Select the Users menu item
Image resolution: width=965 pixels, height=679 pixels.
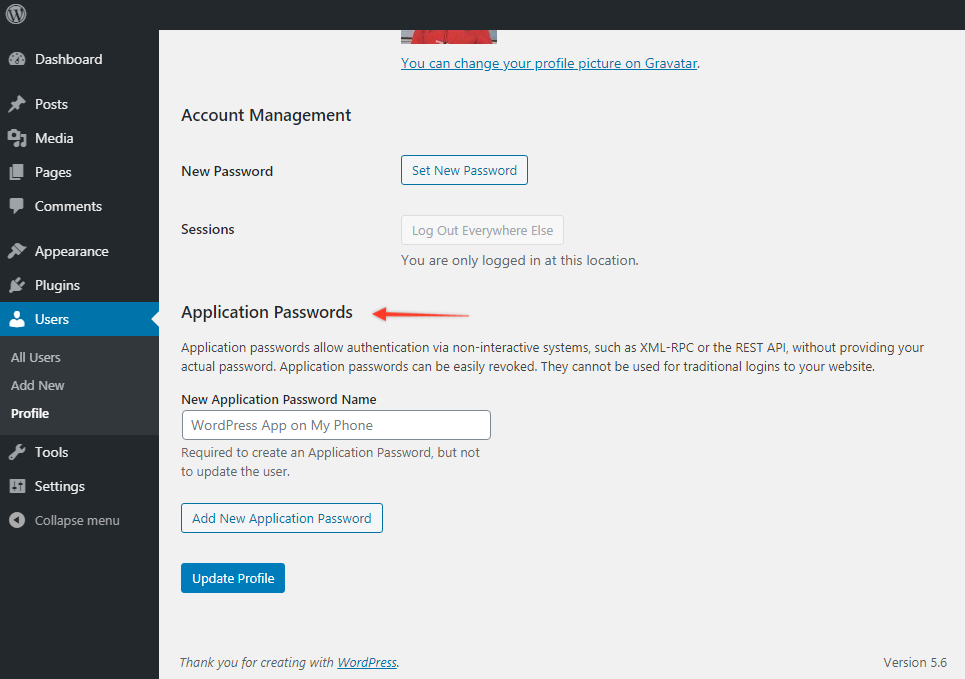(x=79, y=319)
